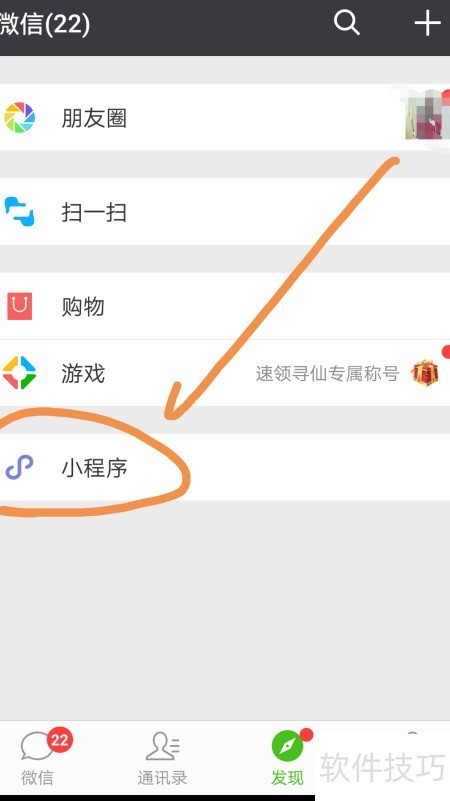Open the blurred friend avatar thumbnail
Viewport: 450px width, 801px height.
427,117
